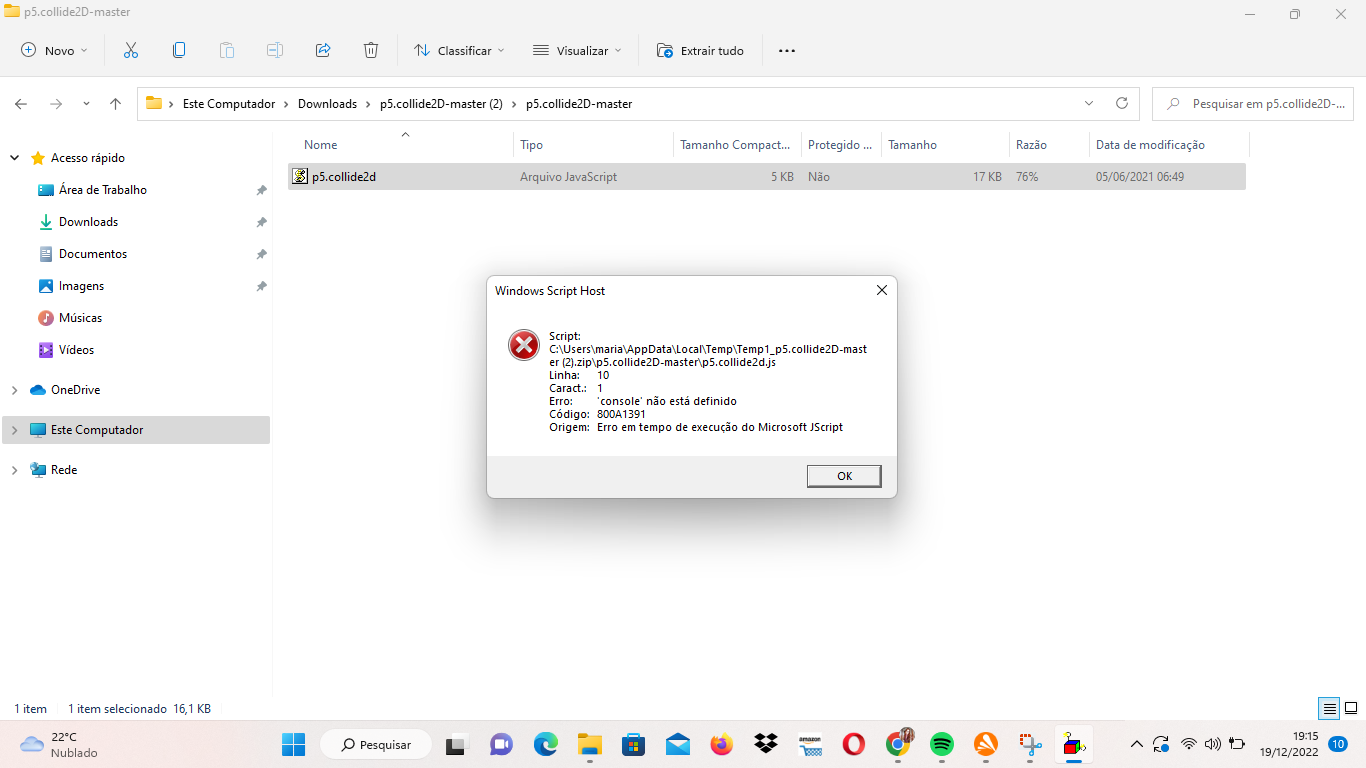Go forward with the right arrow
Screen dimensions: 1366x768
point(56,104)
